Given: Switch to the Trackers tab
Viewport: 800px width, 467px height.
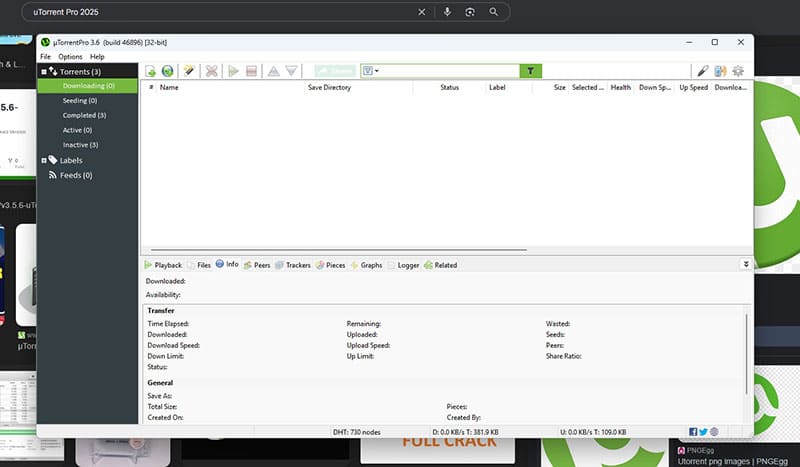Looking at the screenshot, I should [x=293, y=265].
